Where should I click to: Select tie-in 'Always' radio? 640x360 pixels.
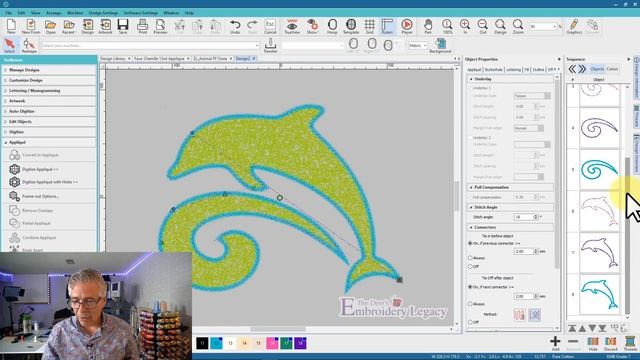[470, 258]
